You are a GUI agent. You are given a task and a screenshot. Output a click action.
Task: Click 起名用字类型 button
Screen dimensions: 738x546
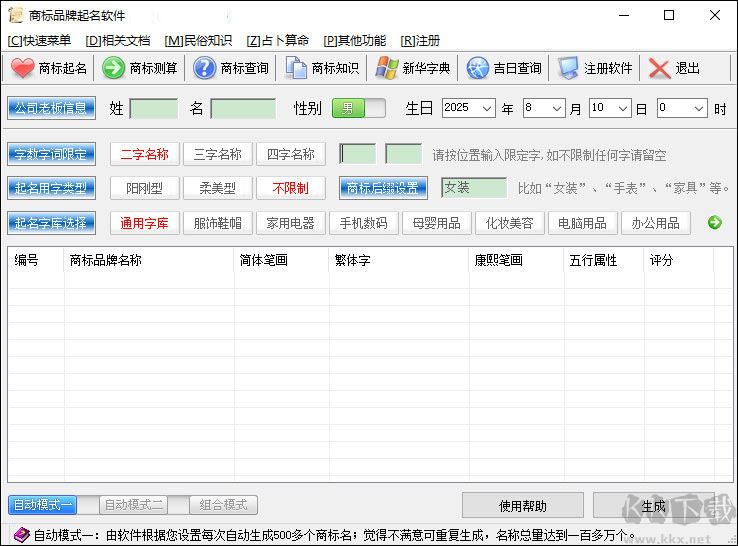51,188
